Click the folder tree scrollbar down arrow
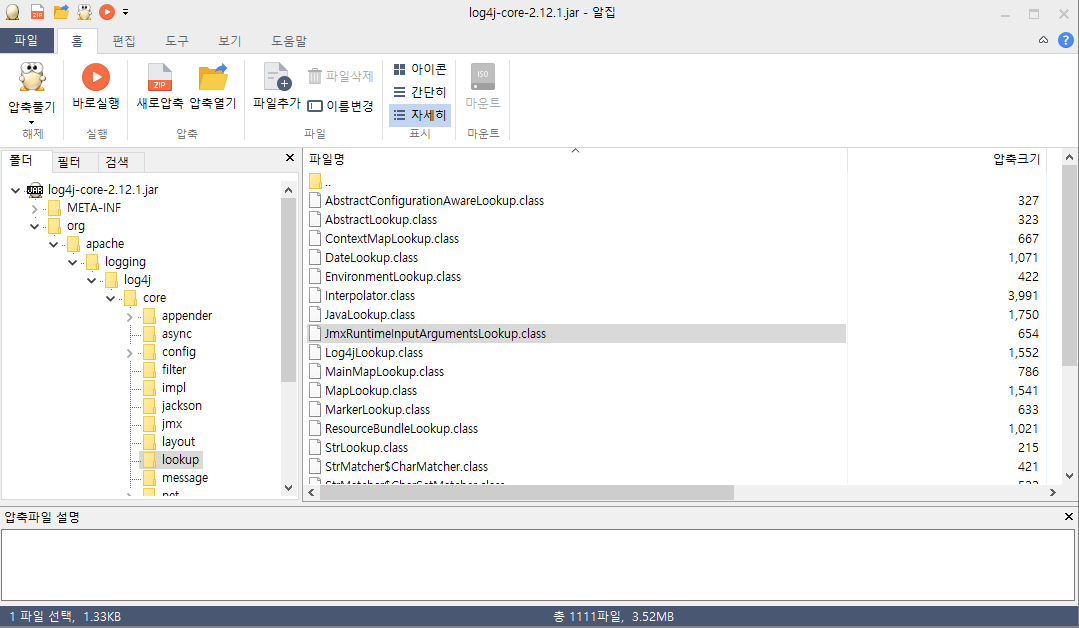 (288, 488)
